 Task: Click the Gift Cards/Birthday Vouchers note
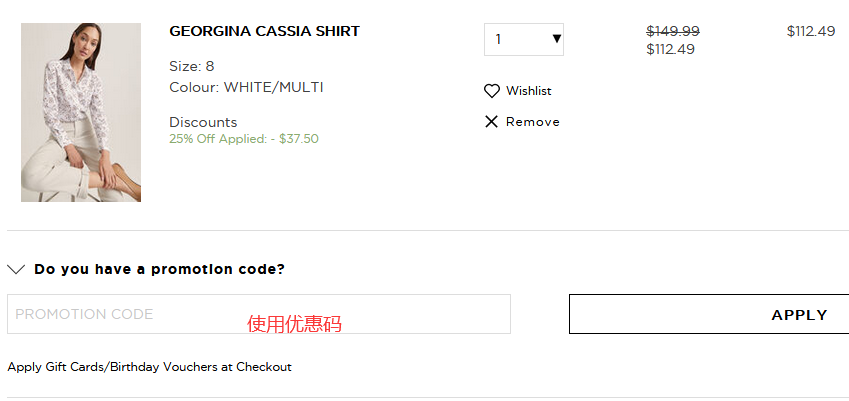click(x=149, y=367)
